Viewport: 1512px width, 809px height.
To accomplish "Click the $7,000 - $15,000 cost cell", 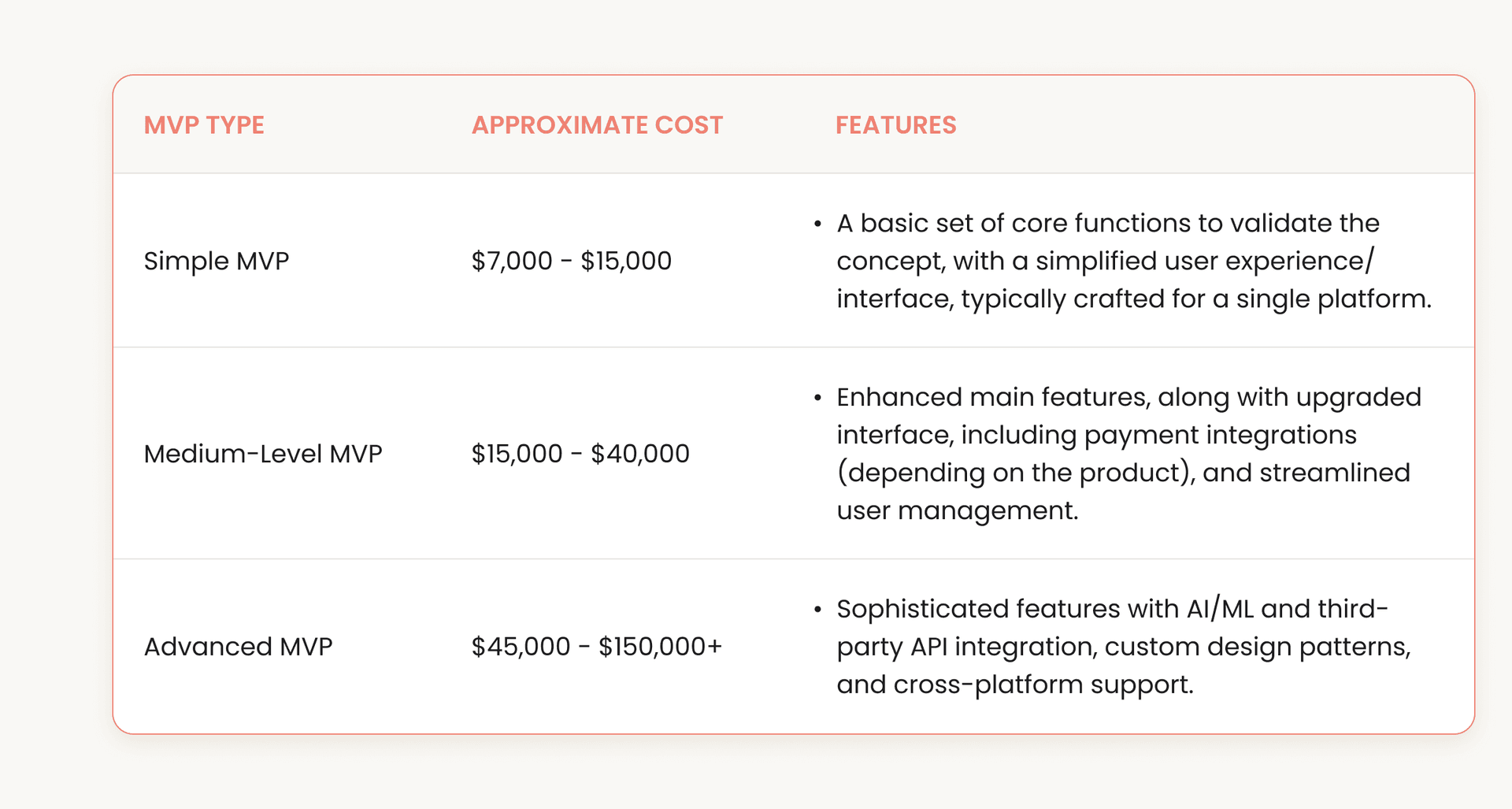I will 571,261.
